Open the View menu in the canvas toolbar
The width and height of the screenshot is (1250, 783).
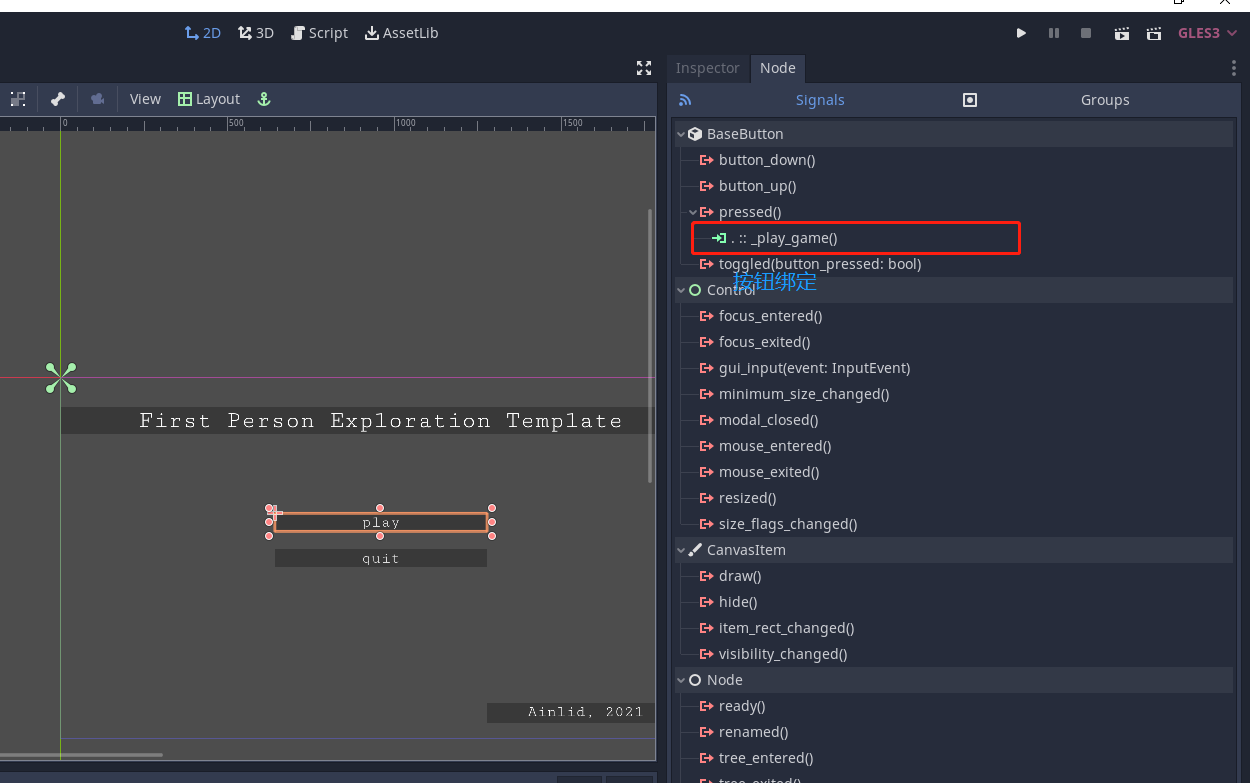[145, 99]
